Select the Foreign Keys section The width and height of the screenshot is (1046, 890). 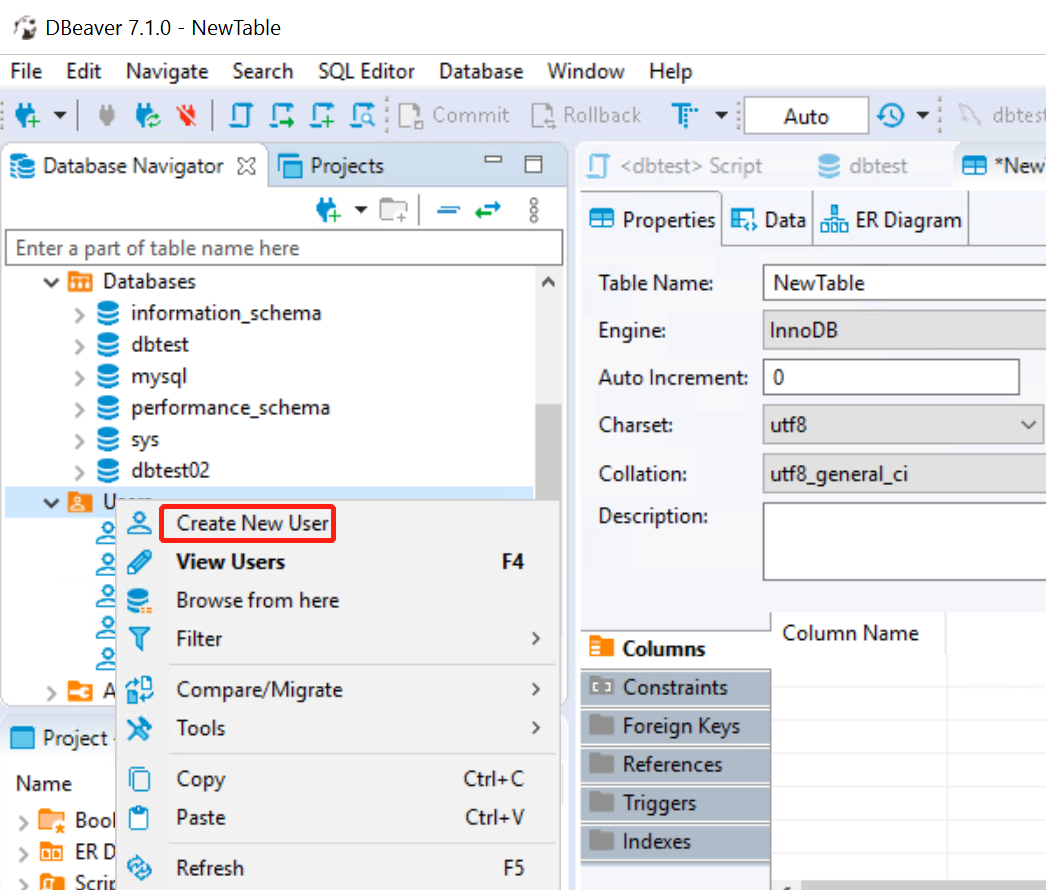[680, 726]
